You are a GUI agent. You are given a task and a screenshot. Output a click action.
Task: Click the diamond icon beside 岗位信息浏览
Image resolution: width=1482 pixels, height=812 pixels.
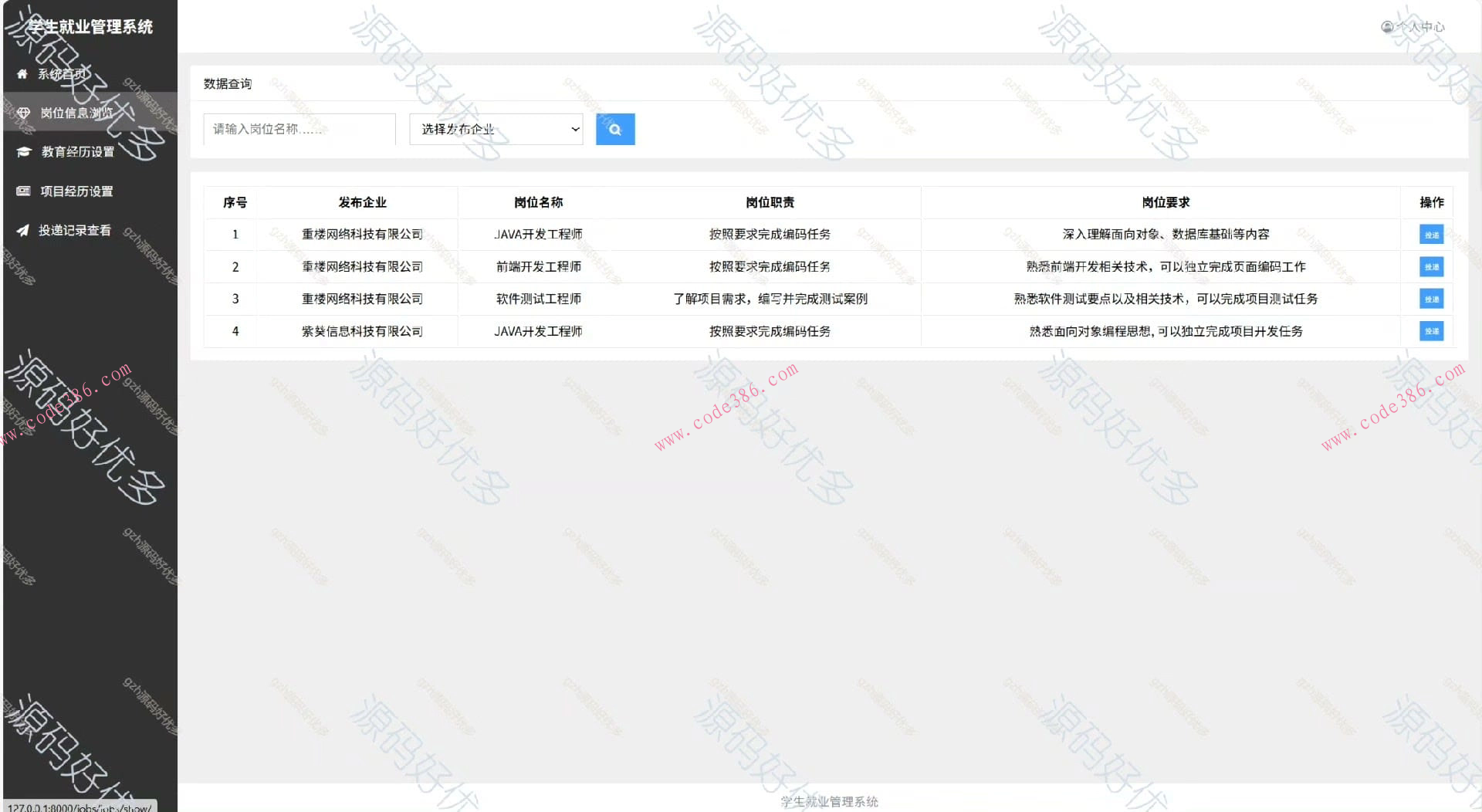pos(24,113)
